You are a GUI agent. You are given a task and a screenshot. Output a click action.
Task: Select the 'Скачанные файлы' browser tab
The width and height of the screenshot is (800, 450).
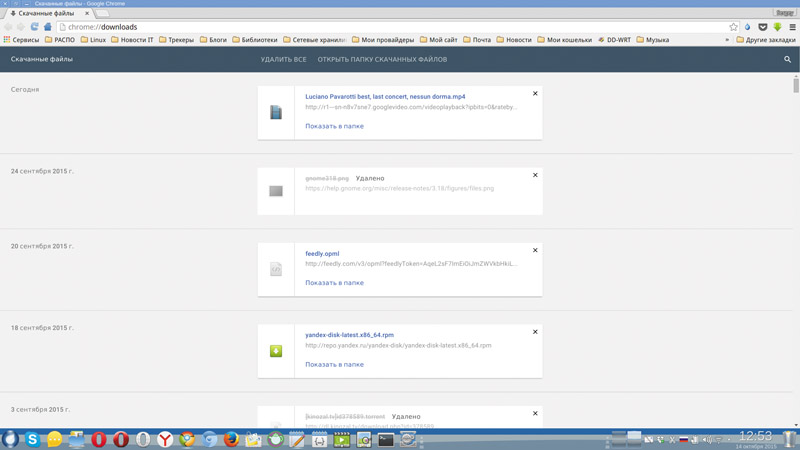[x=47, y=13]
